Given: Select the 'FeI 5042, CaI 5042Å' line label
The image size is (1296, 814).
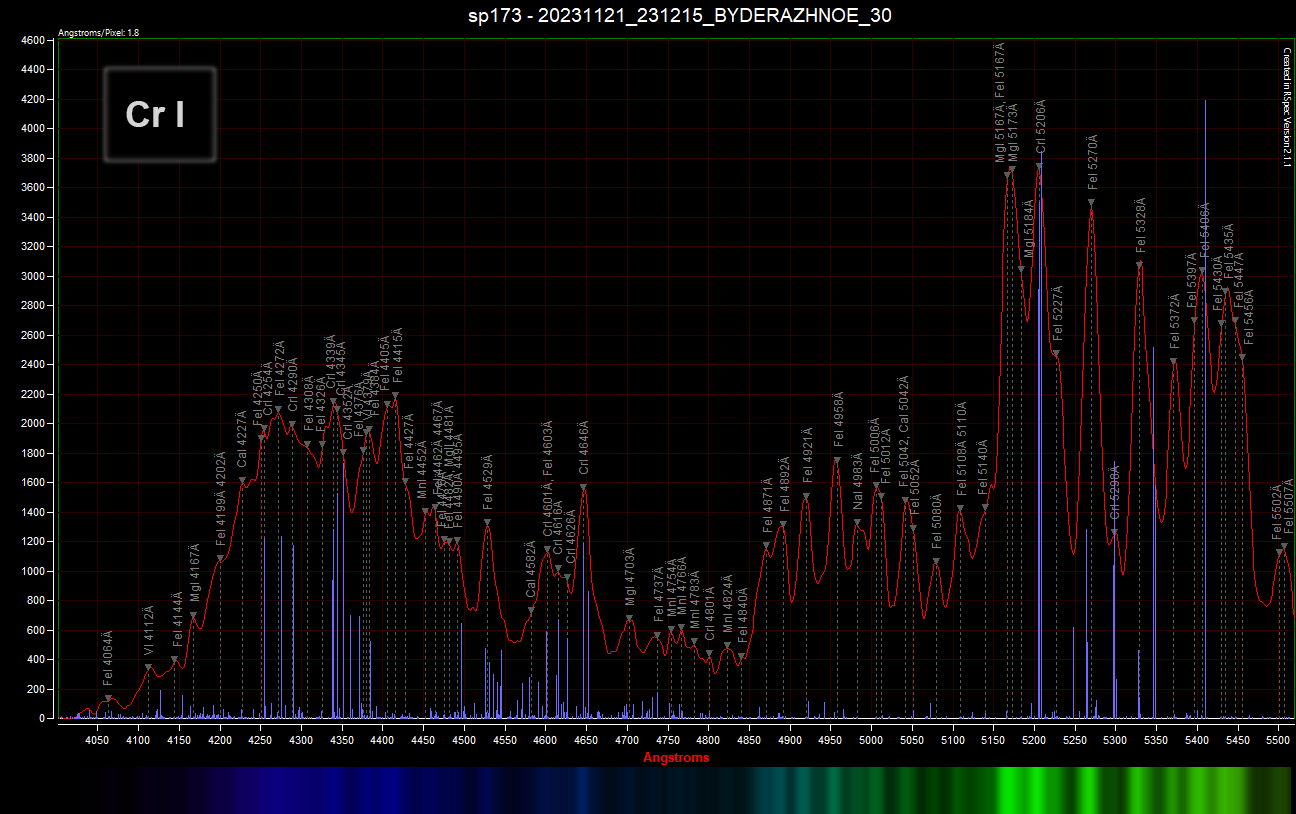Looking at the screenshot, I should 904,432.
